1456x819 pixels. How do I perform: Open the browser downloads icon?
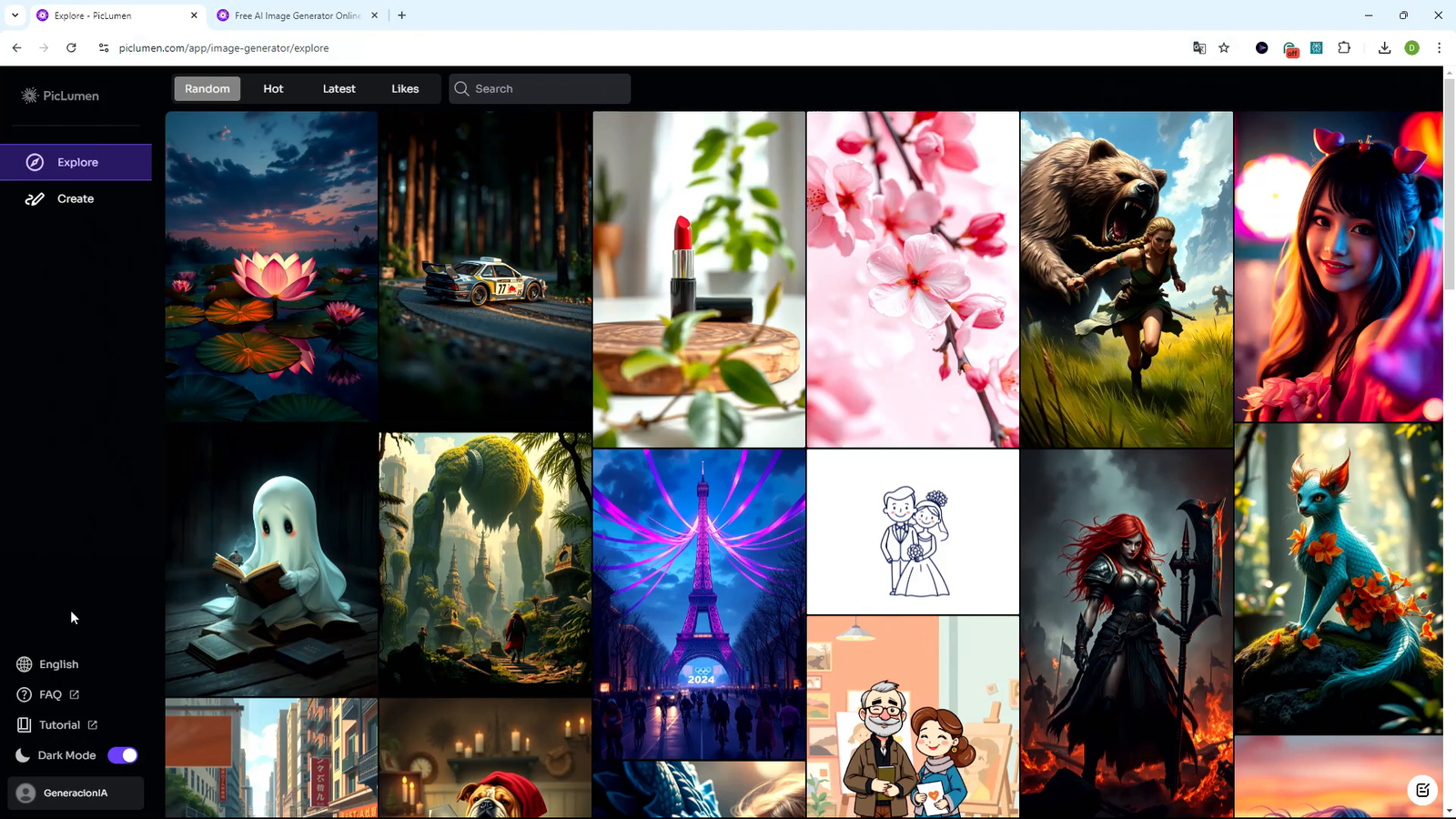[x=1384, y=48]
